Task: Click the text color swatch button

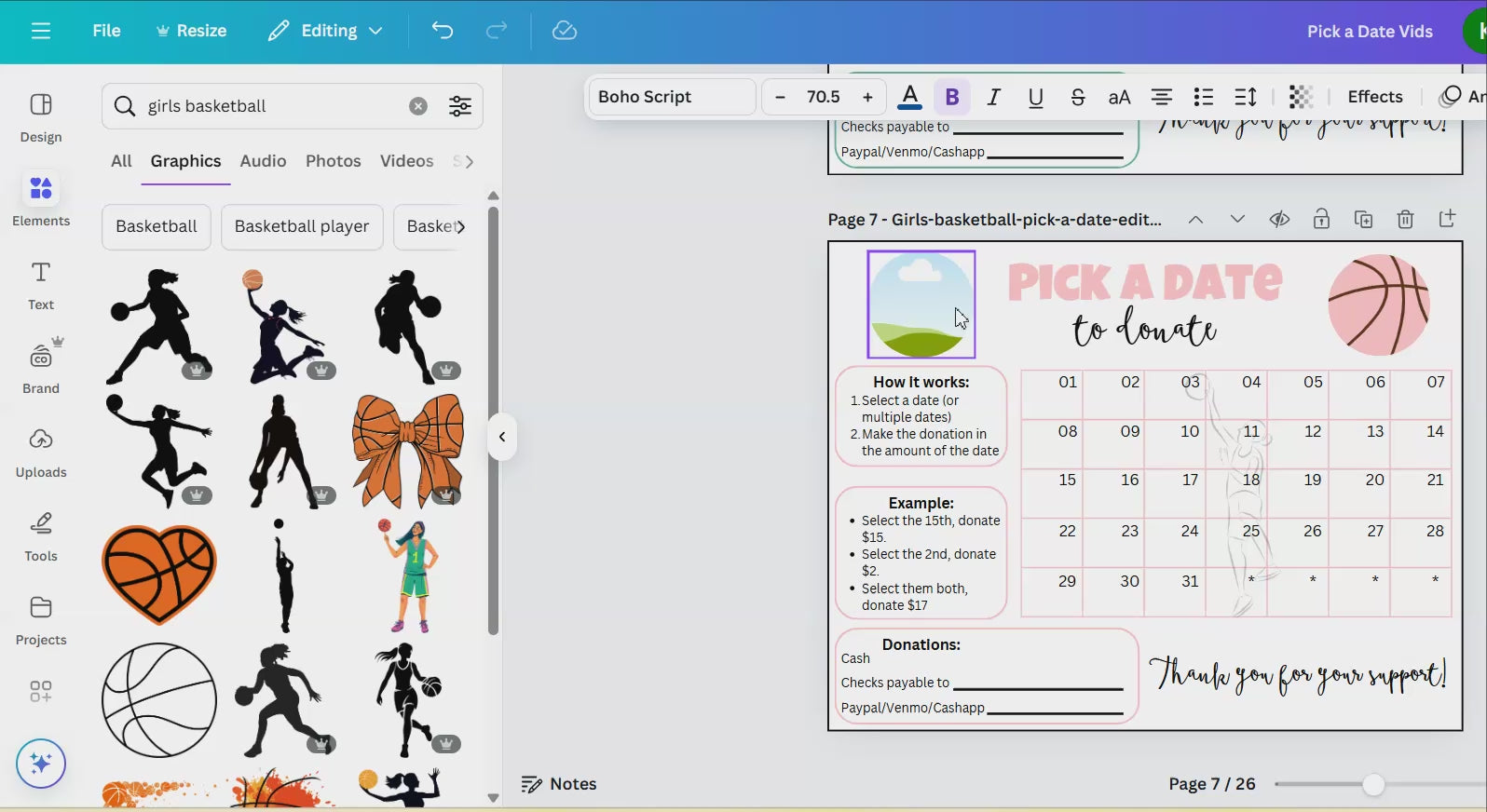Action: point(910,97)
